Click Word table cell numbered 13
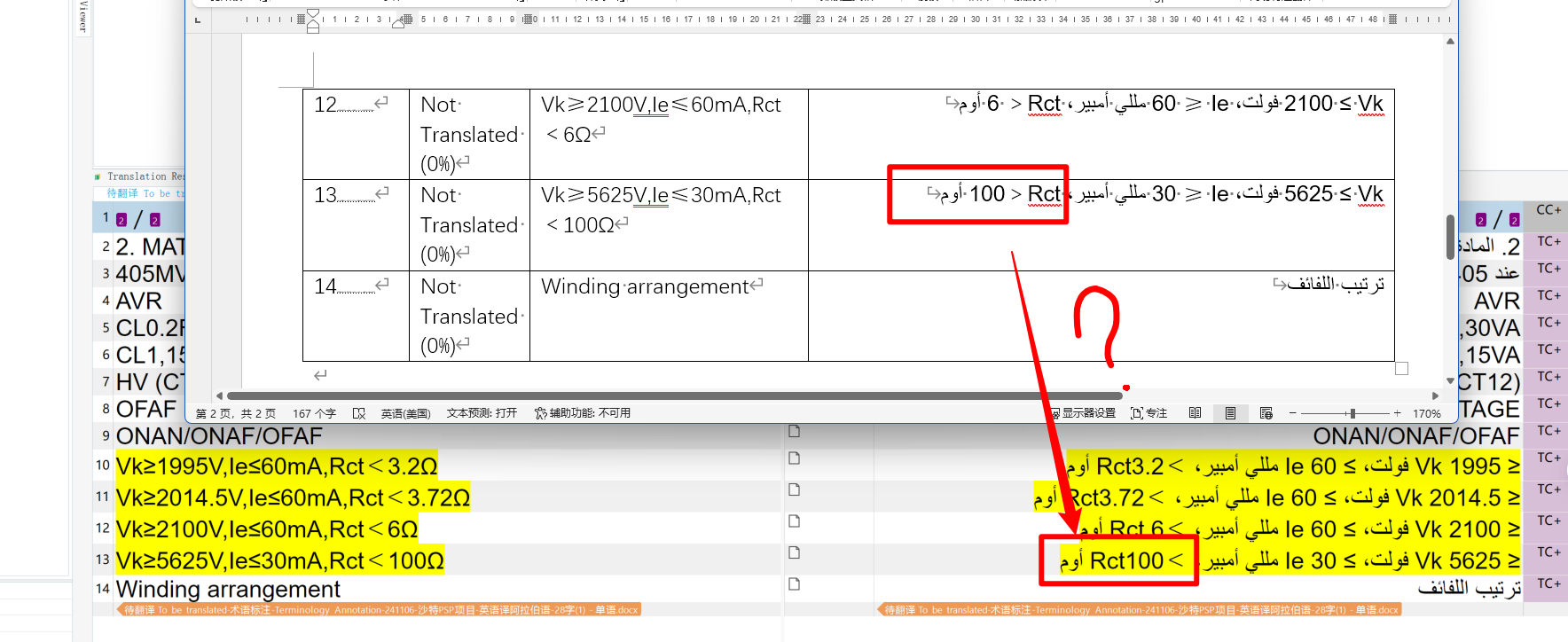 point(356,225)
